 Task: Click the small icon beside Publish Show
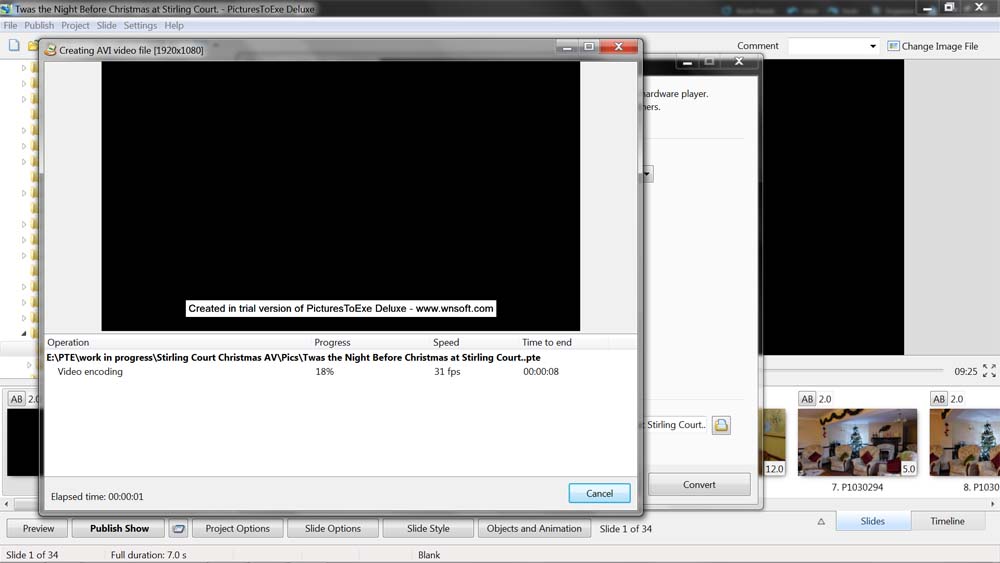click(179, 529)
